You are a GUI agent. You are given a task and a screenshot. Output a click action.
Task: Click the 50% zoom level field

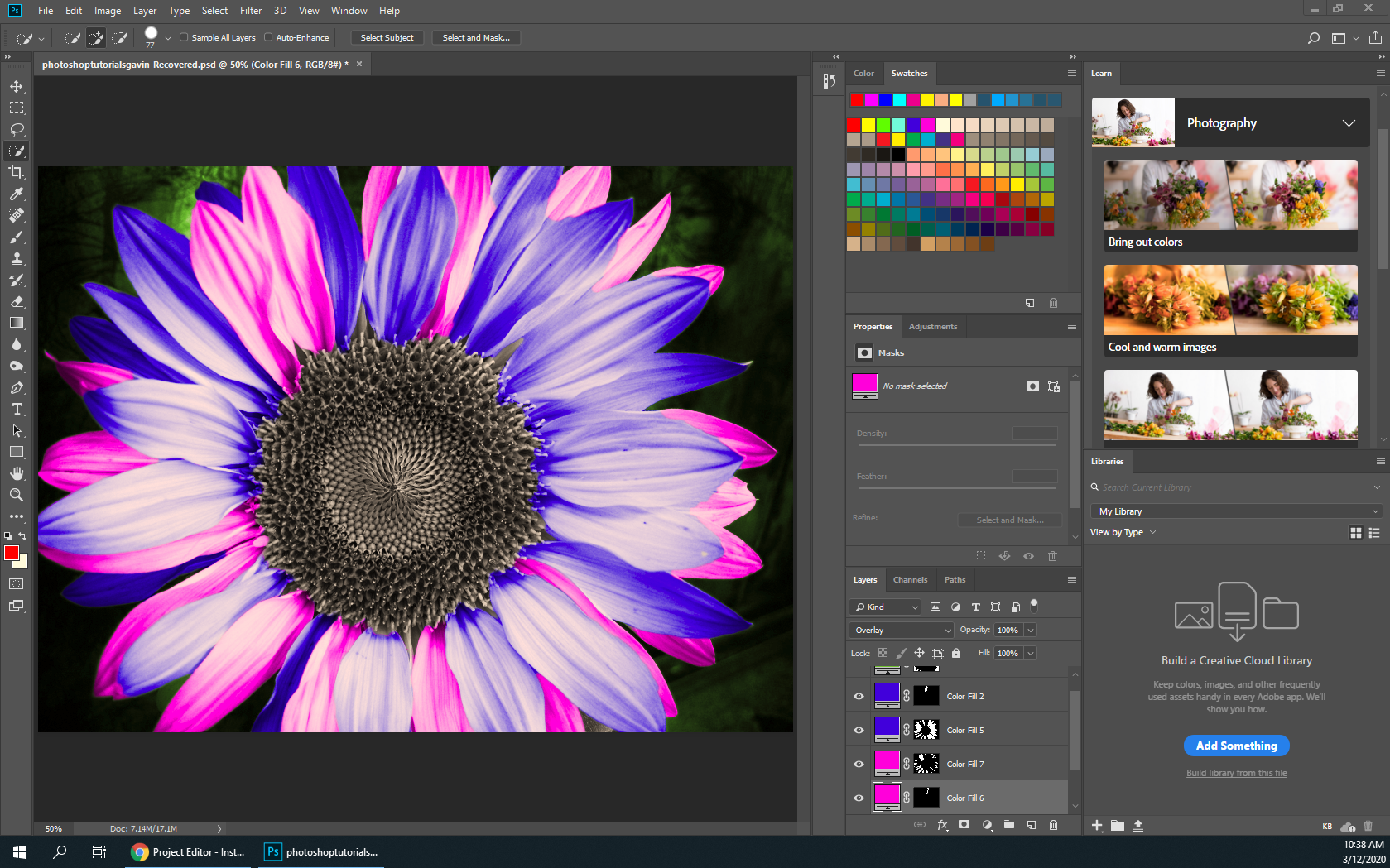[x=54, y=828]
